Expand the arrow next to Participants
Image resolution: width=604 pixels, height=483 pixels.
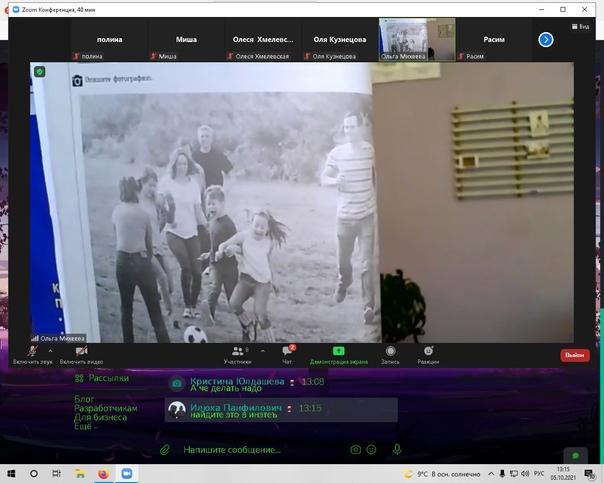pyautogui.click(x=263, y=351)
